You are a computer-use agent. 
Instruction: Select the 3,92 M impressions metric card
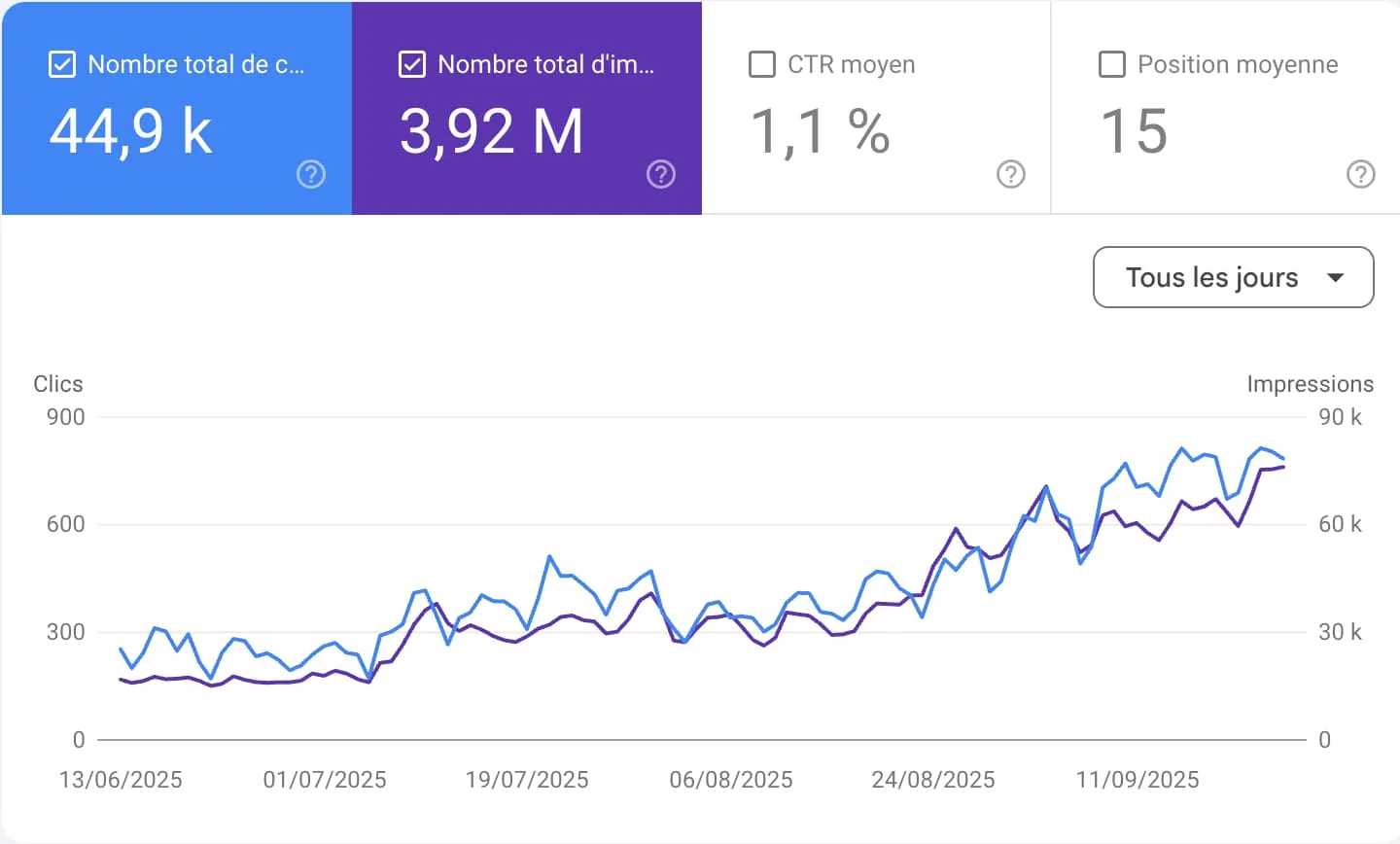click(527, 108)
